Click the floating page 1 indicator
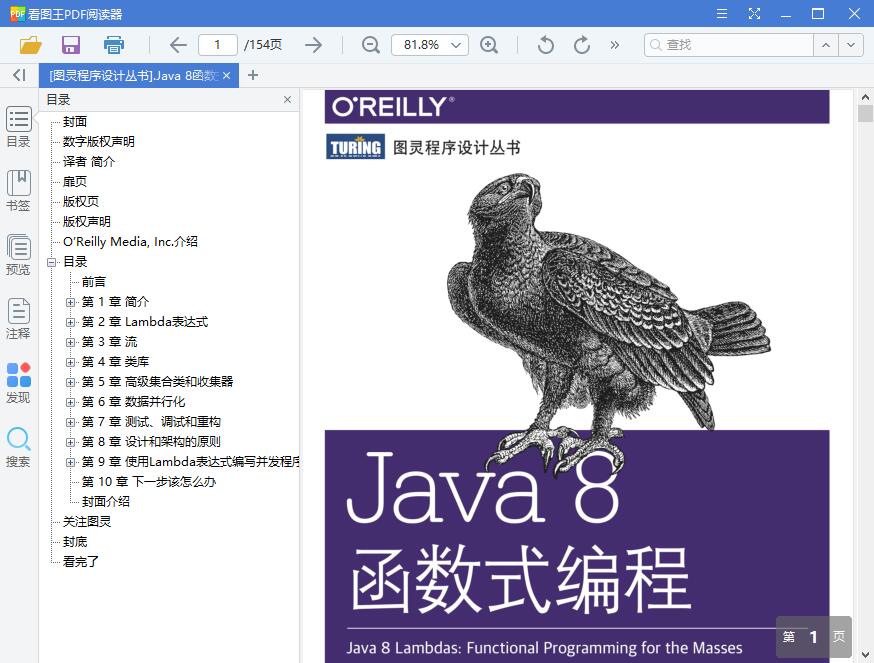This screenshot has width=874, height=663. click(814, 637)
